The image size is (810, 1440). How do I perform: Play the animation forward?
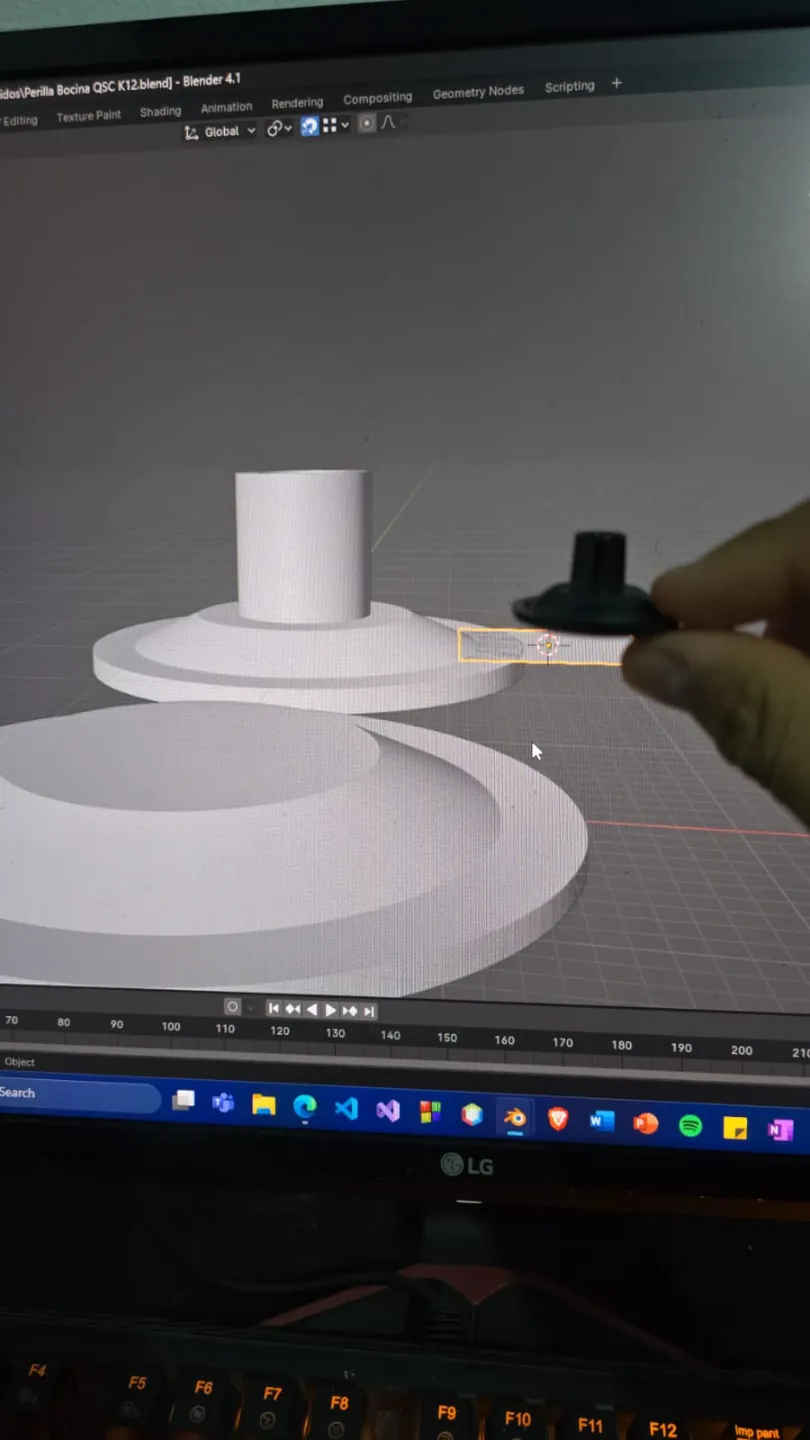pos(330,1011)
